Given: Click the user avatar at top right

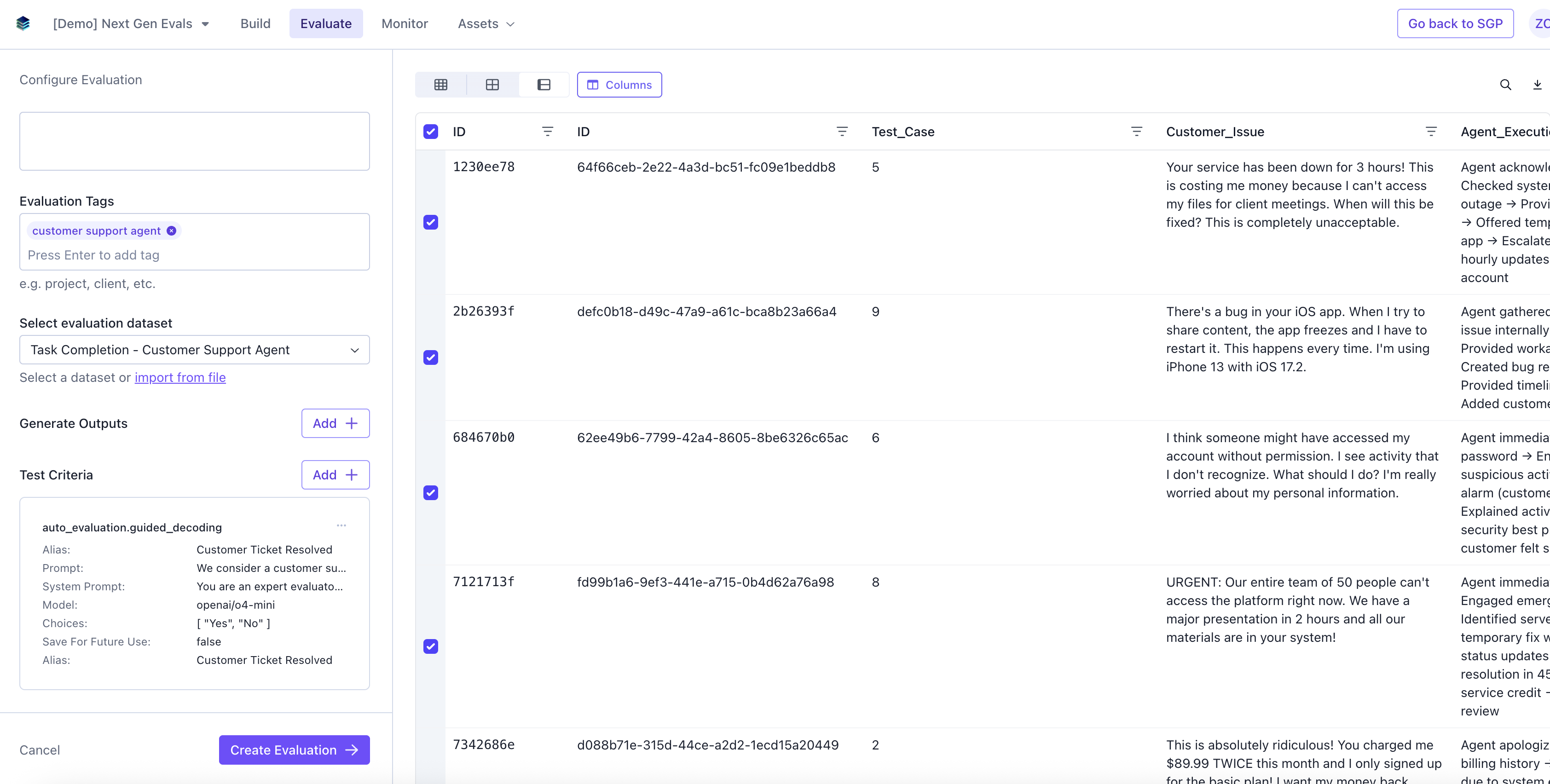Looking at the screenshot, I should tap(1540, 23).
